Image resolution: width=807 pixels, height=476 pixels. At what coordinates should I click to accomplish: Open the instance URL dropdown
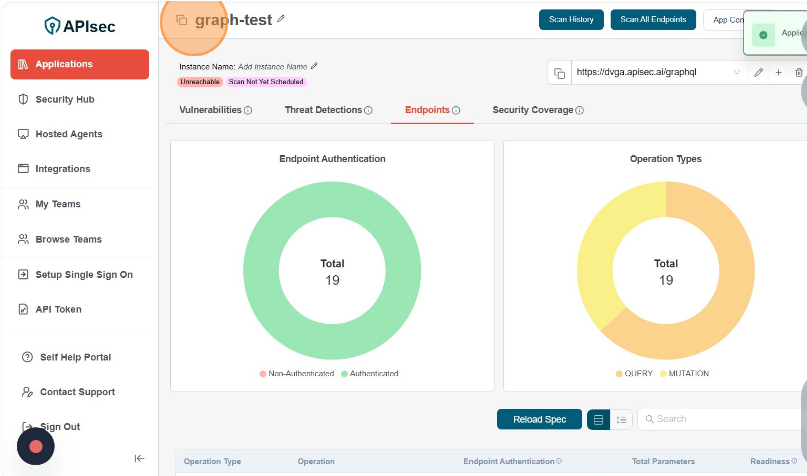click(737, 73)
